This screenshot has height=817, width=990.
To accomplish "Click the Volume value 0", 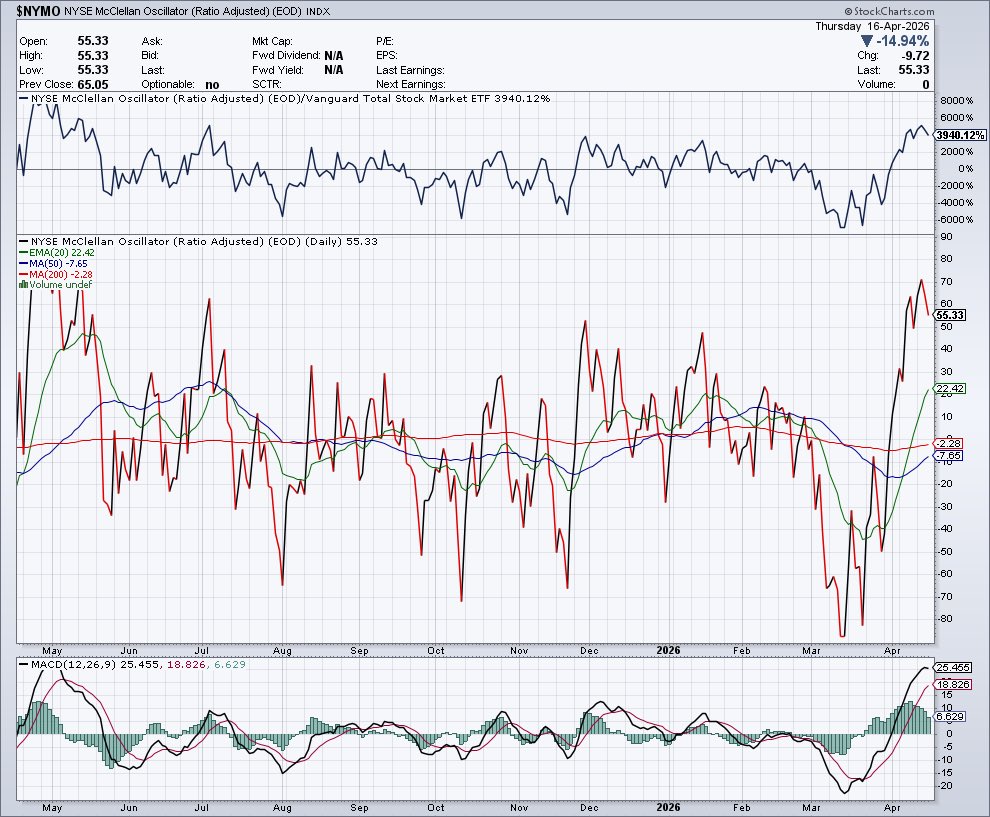I will (x=926, y=85).
